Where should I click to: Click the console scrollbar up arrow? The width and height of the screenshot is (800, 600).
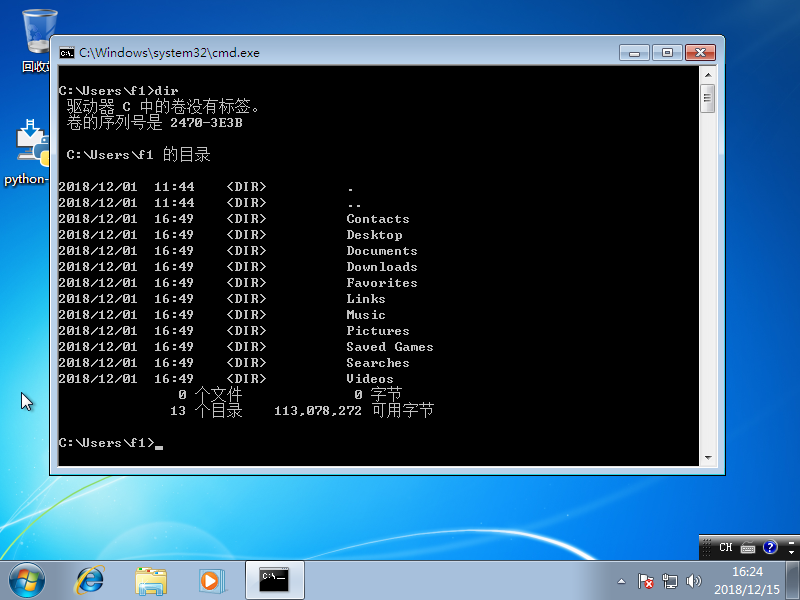pyautogui.click(x=708, y=75)
